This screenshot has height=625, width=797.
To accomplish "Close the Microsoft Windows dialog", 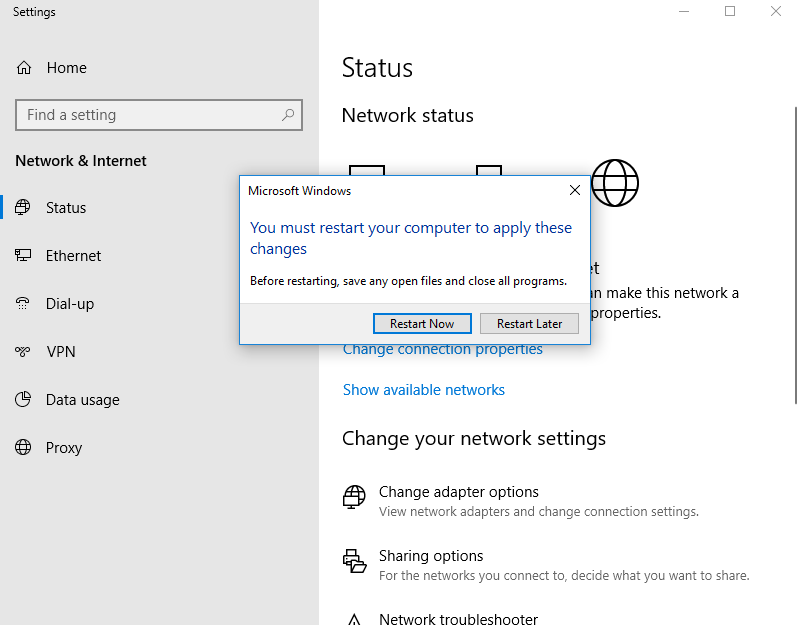I will (575, 190).
